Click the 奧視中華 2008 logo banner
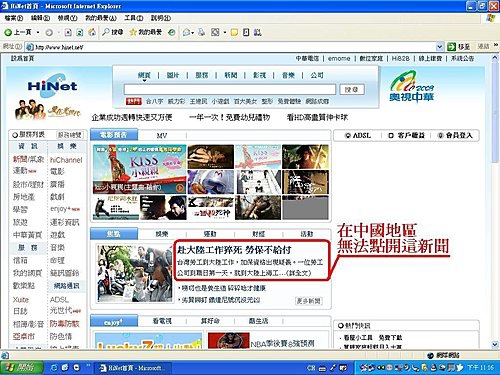This screenshot has height=375, width=500. pos(412,87)
